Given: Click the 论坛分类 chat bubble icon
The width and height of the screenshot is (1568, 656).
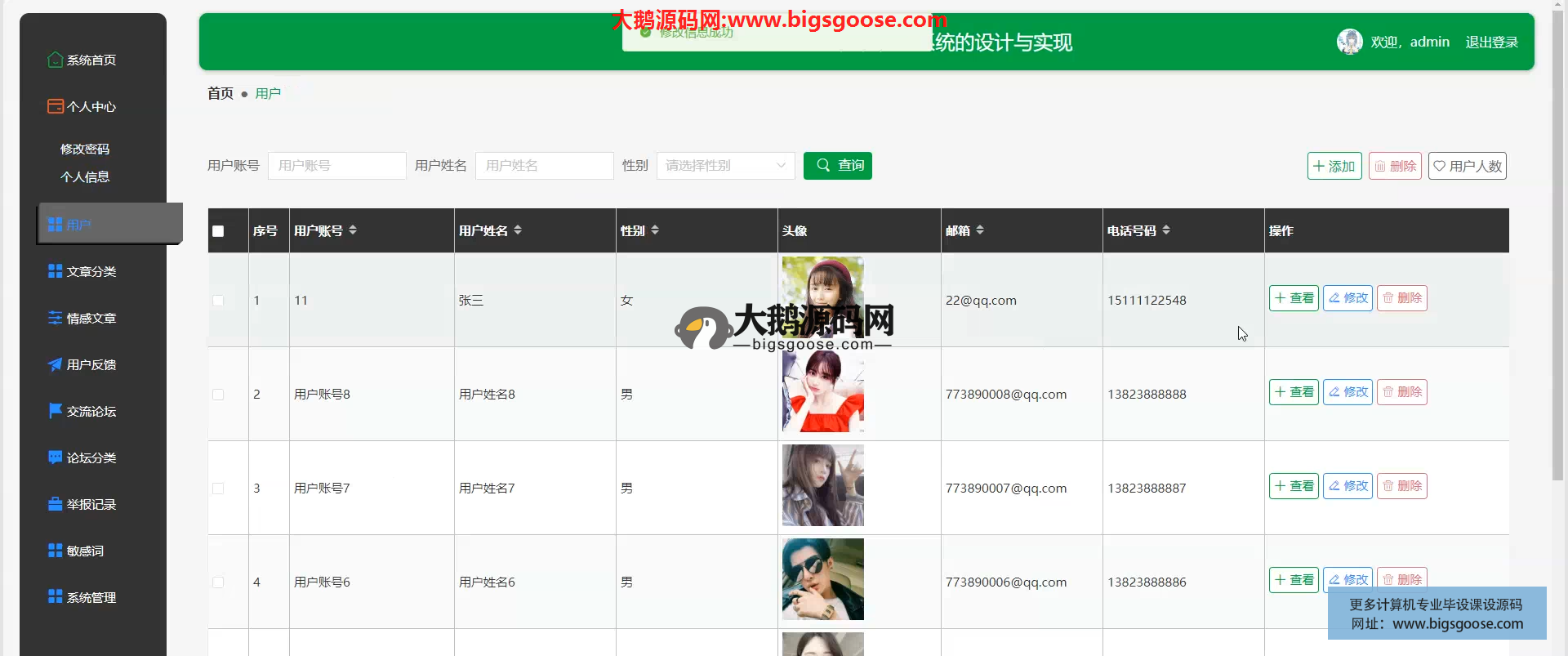Looking at the screenshot, I should pyautogui.click(x=55, y=457).
